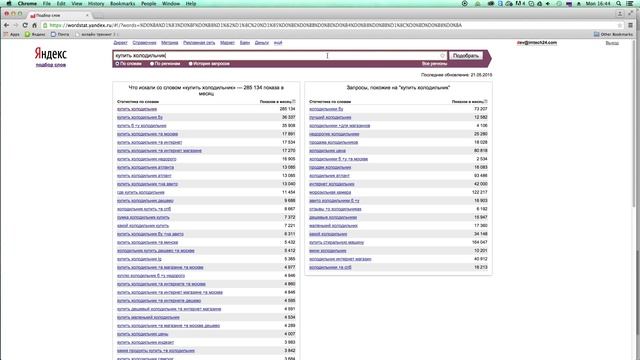Select the История запросов radio button
Screen dimensions: 640x360
[190, 64]
